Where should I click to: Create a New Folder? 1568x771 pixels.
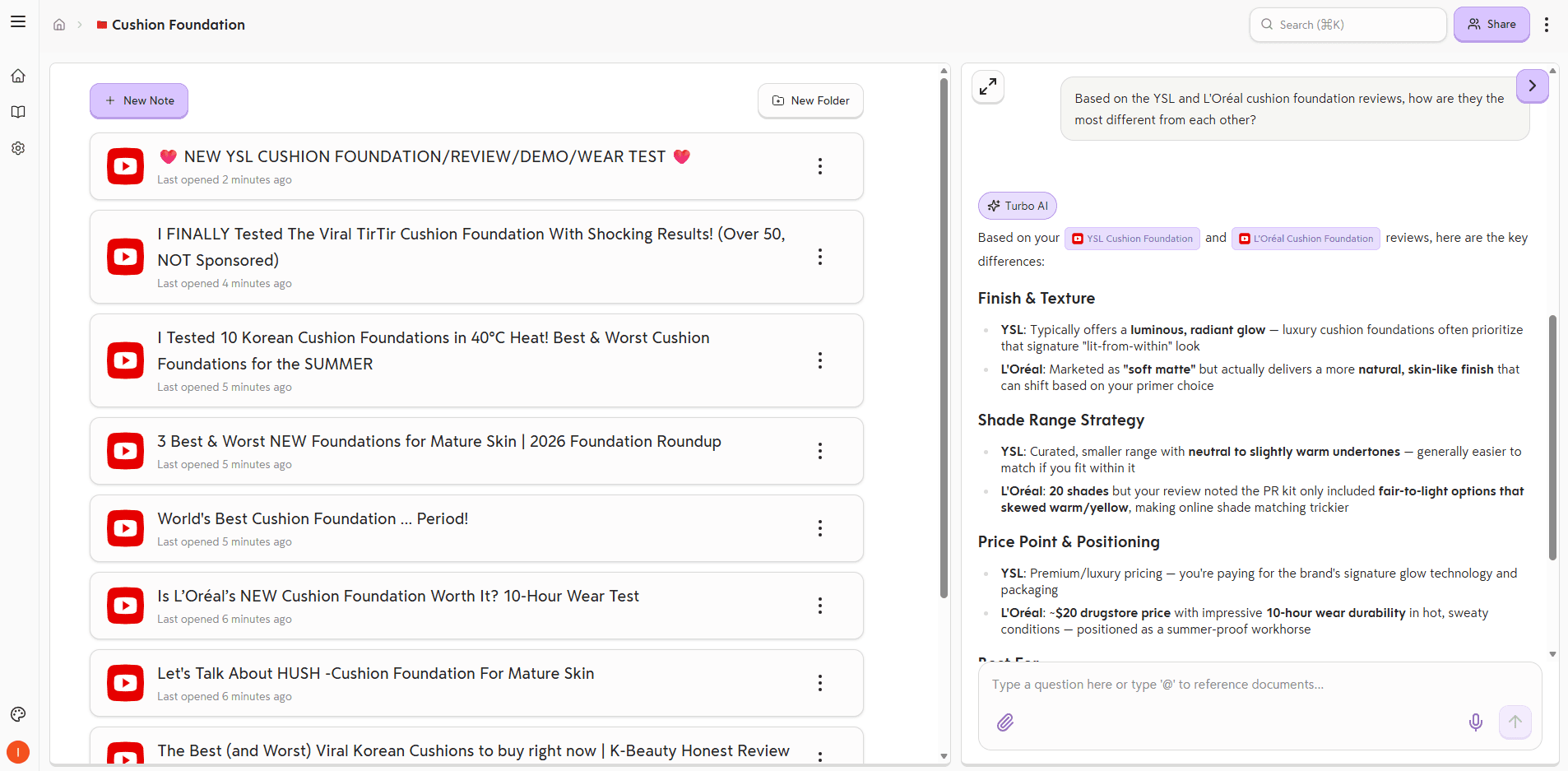pos(810,100)
